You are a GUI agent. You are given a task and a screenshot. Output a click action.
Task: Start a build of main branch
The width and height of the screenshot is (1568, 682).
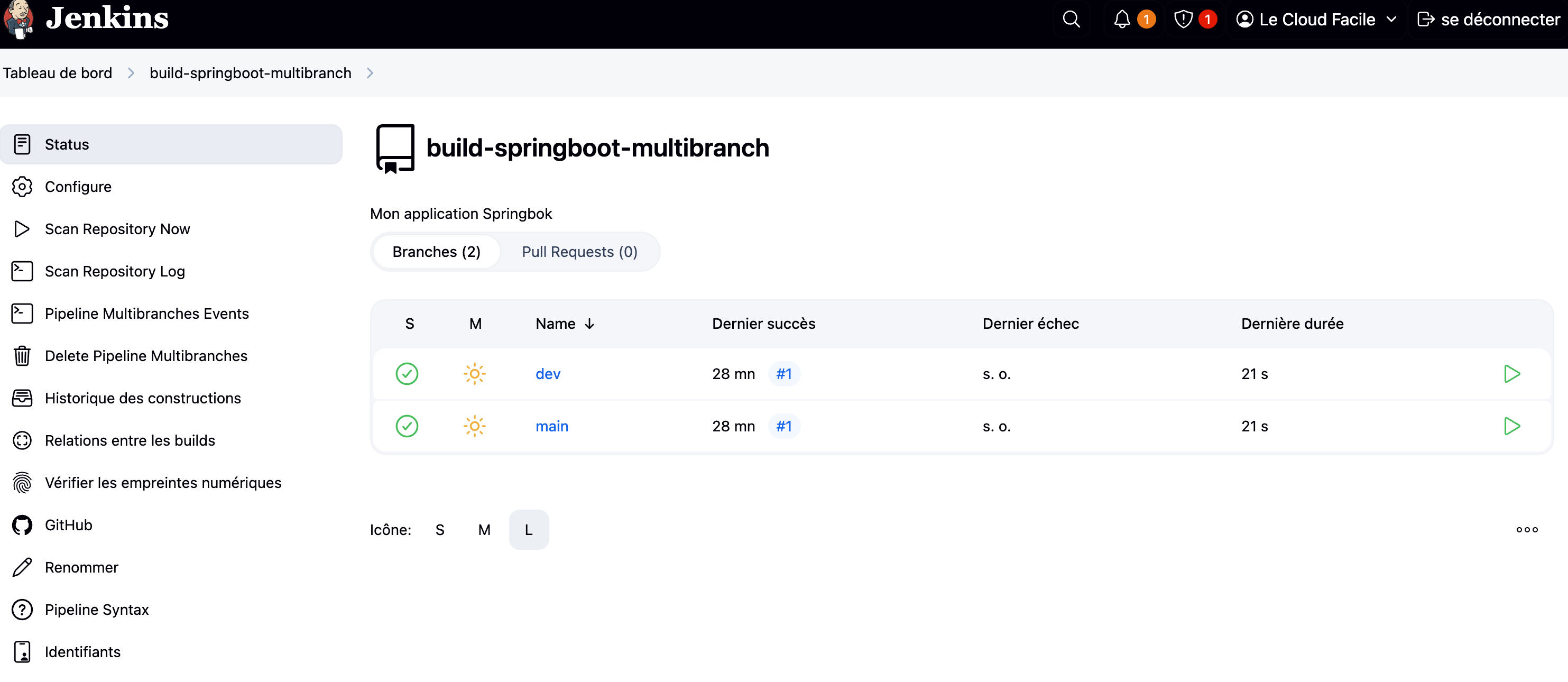coord(1511,426)
